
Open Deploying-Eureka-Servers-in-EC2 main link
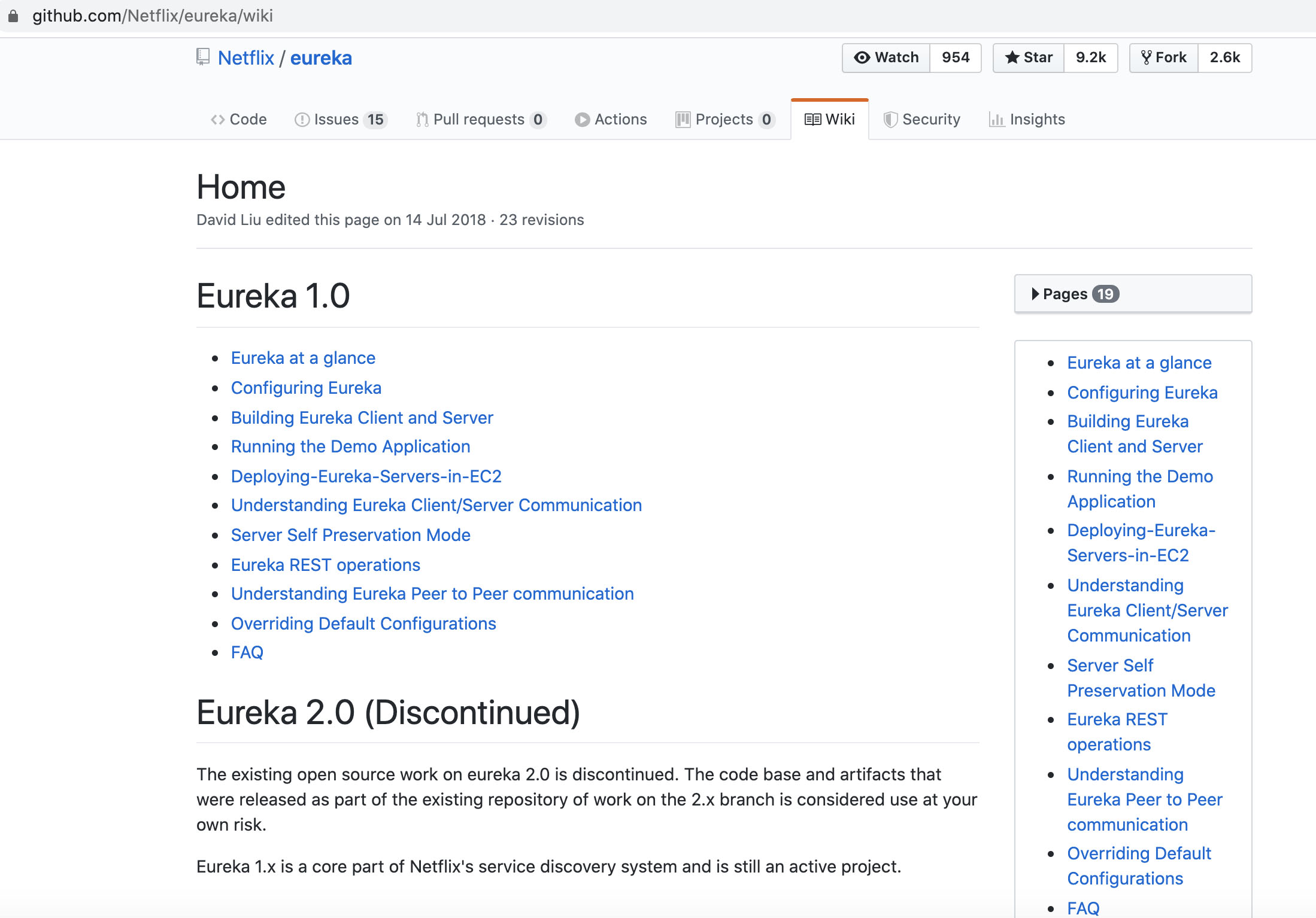pyautogui.click(x=366, y=476)
